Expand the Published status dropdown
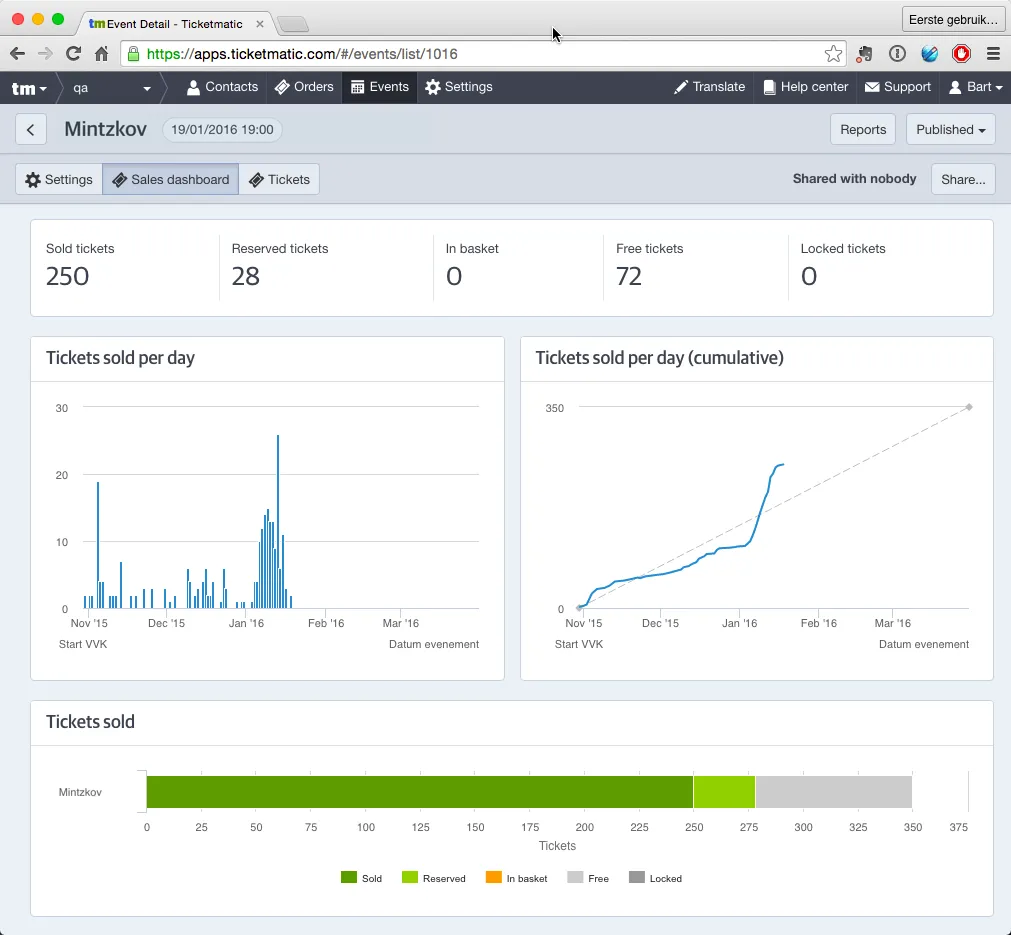 pyautogui.click(x=950, y=130)
